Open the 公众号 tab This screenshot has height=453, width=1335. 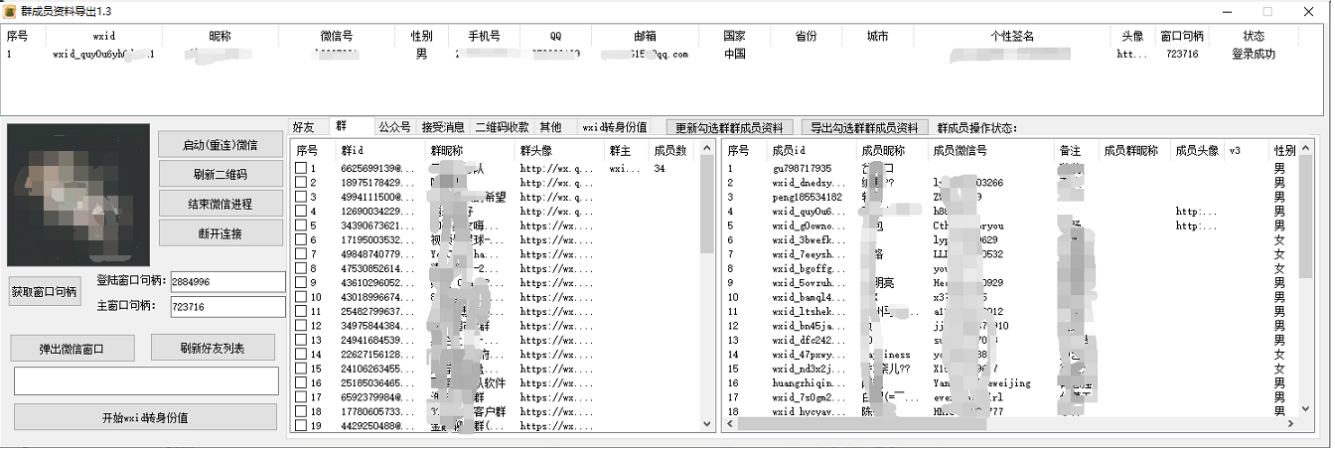click(x=394, y=127)
